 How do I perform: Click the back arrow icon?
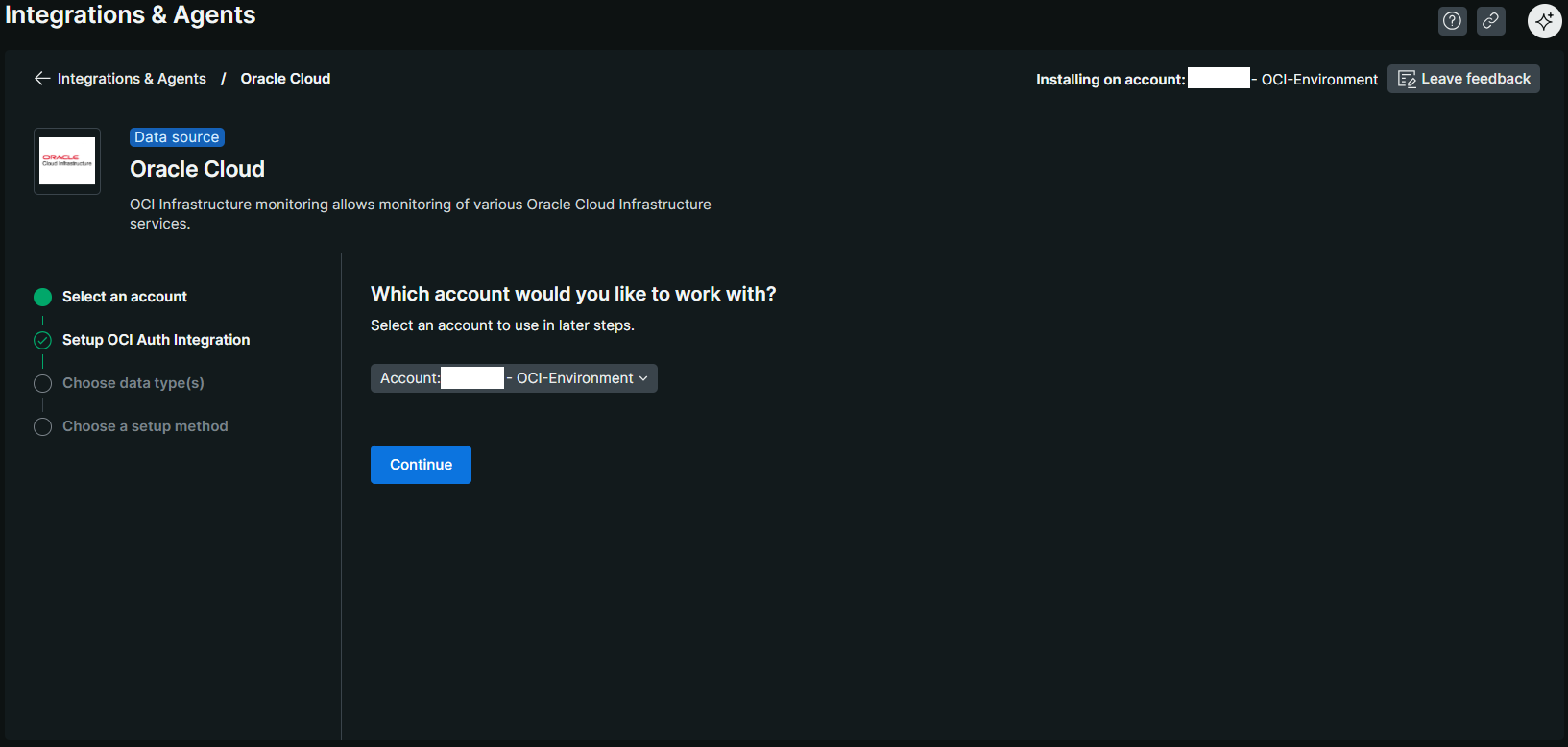tap(42, 79)
